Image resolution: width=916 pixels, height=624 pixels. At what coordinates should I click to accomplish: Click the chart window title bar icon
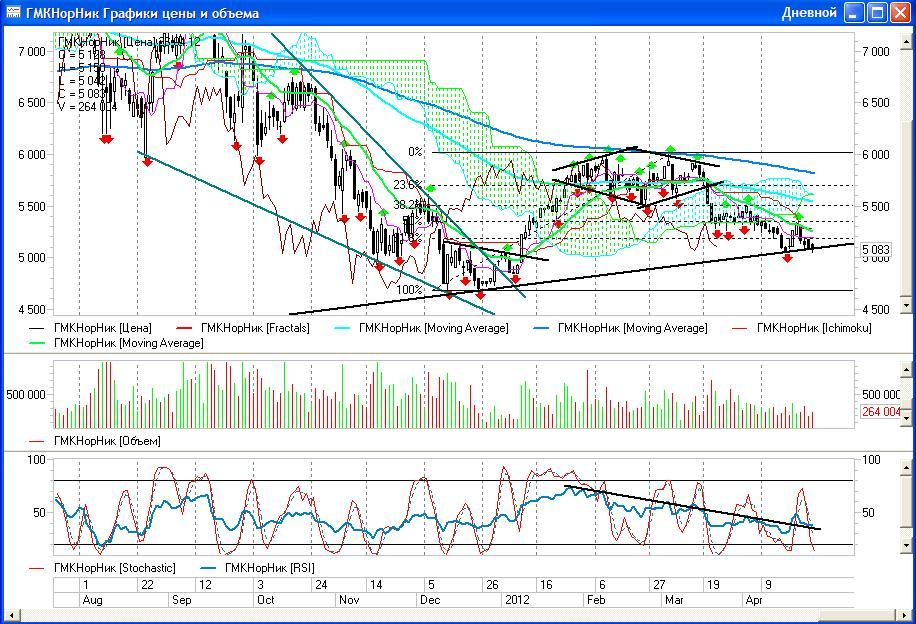(13, 12)
